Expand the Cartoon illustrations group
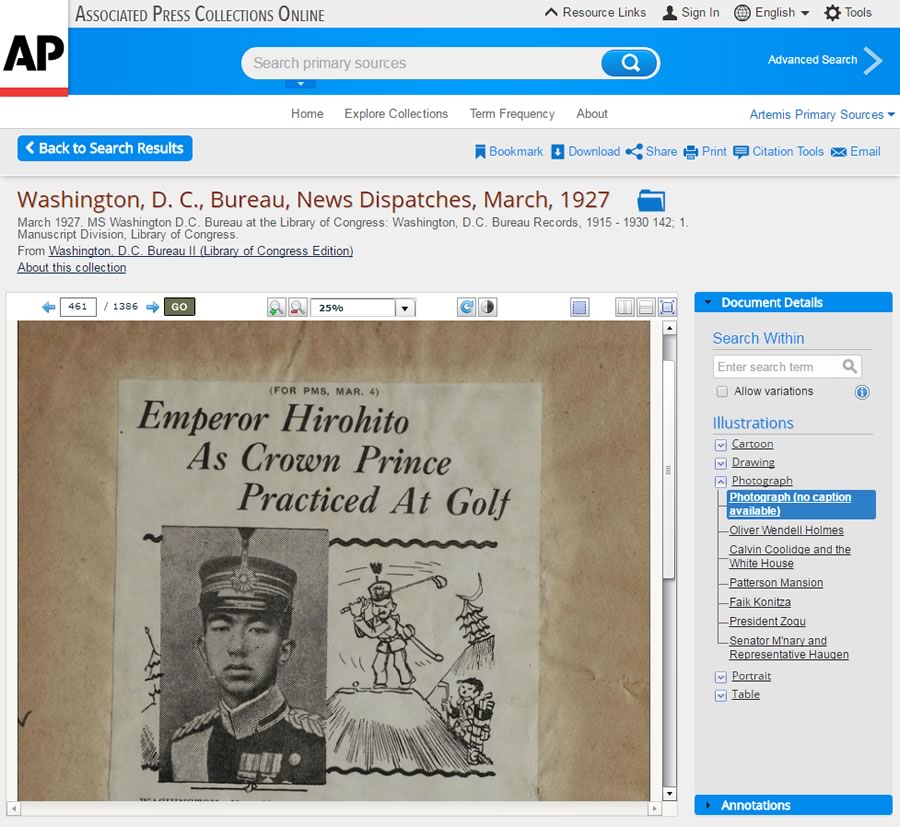The width and height of the screenshot is (900, 827). click(x=721, y=445)
